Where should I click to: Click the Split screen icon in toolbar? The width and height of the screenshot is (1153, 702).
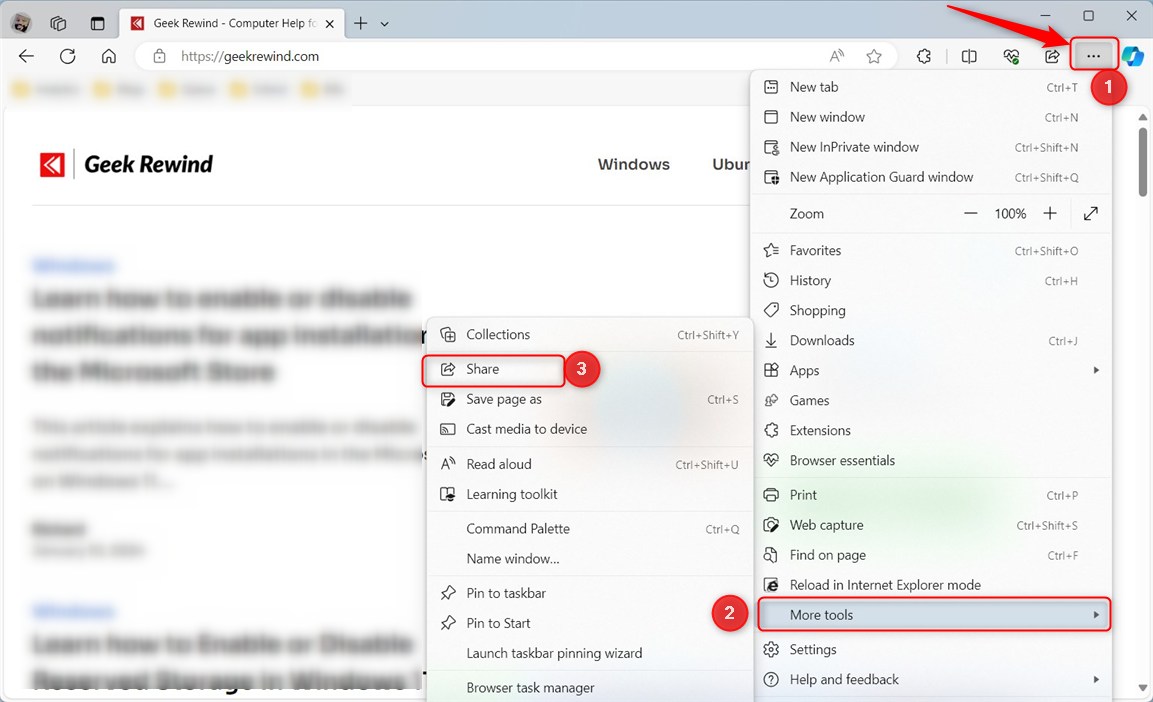[968, 56]
